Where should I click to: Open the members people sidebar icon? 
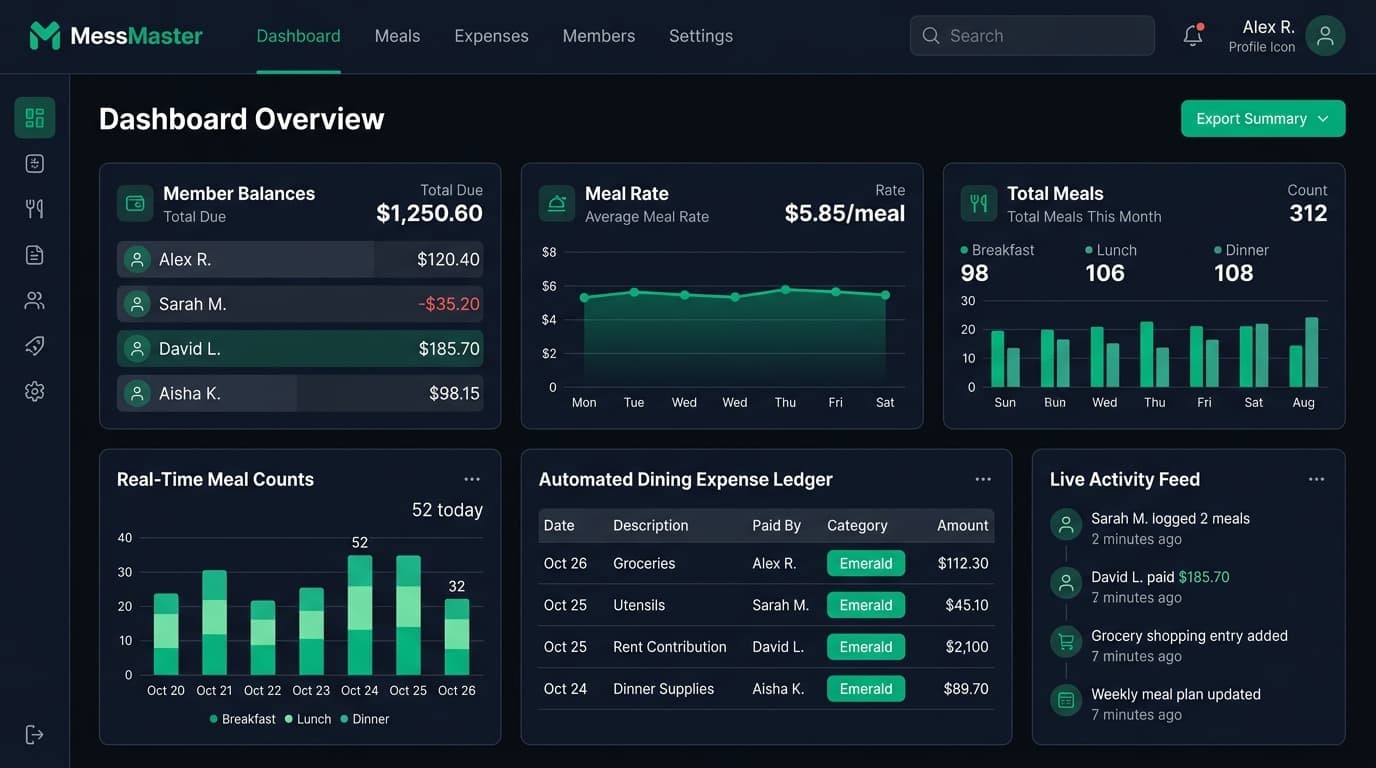[x=35, y=300]
